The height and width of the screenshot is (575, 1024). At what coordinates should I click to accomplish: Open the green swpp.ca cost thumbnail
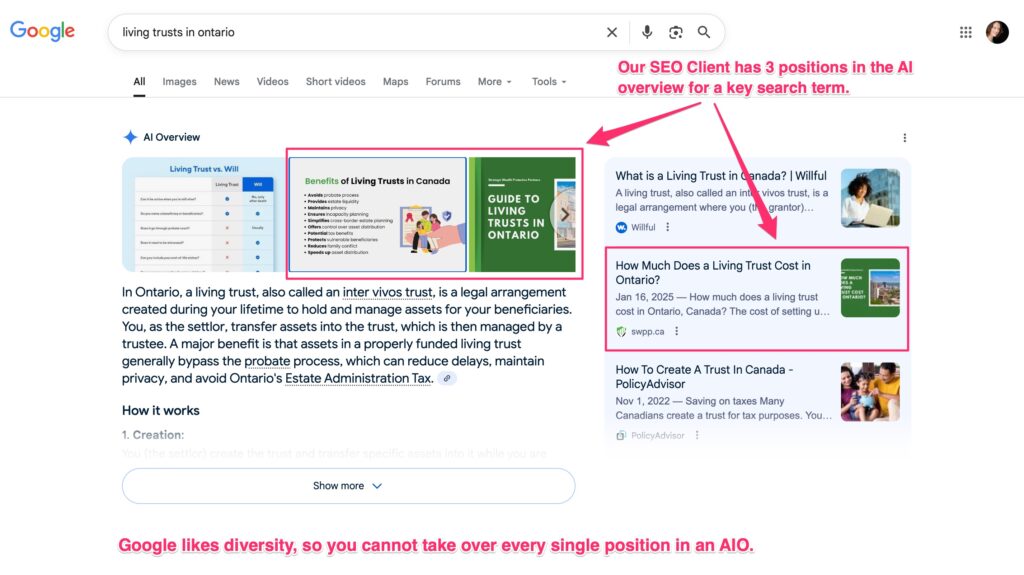point(870,288)
